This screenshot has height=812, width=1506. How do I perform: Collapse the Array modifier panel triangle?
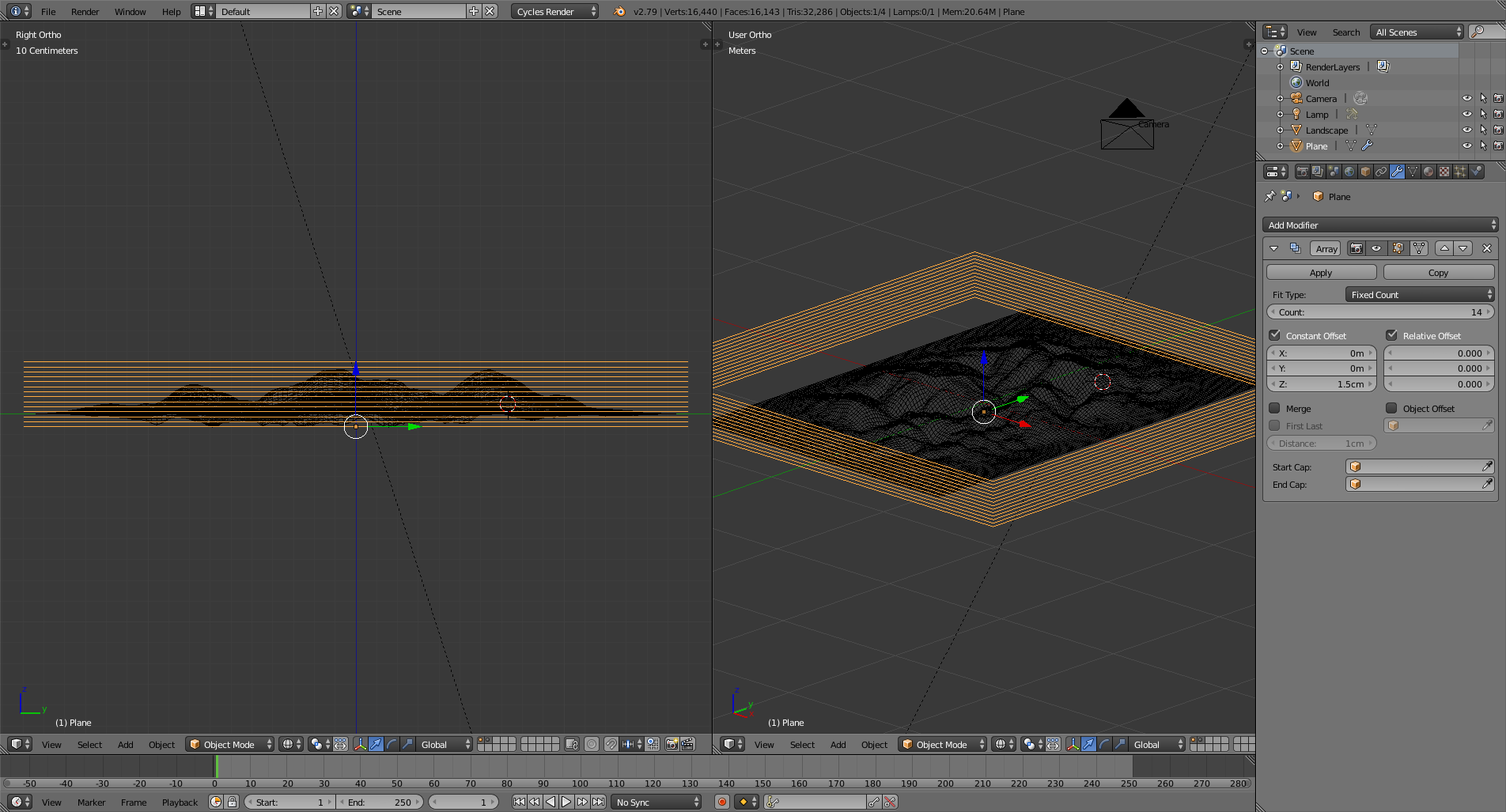tap(1273, 248)
